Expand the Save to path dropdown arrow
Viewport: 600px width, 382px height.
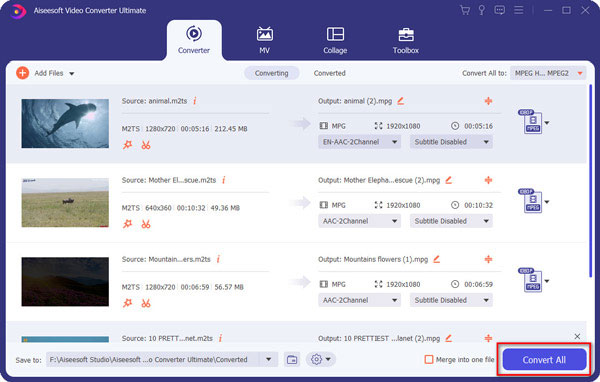click(x=269, y=359)
